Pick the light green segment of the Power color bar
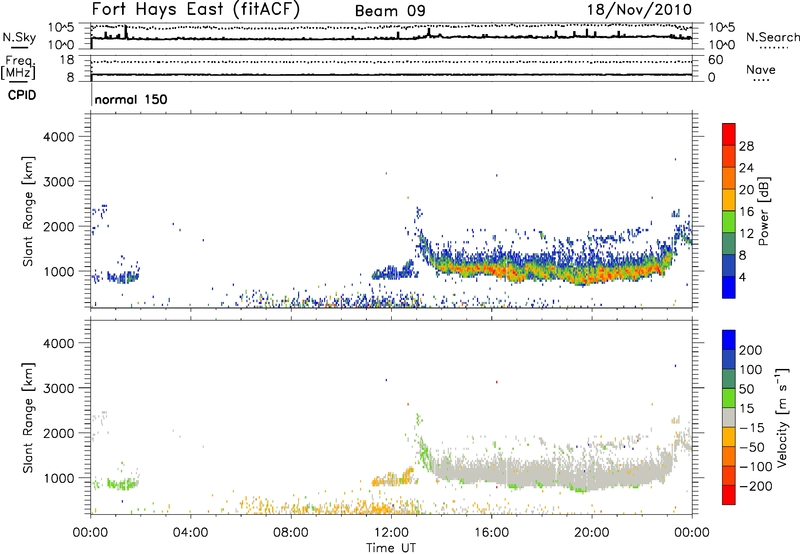Viewport: 800px width, 554px height. pos(729,222)
